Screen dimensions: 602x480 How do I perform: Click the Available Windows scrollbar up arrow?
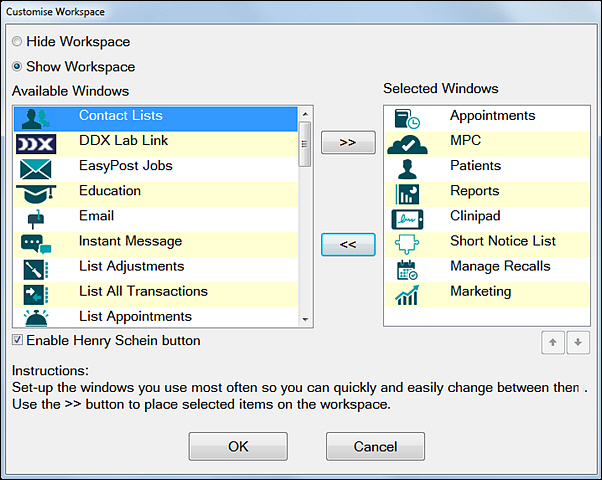click(x=305, y=114)
